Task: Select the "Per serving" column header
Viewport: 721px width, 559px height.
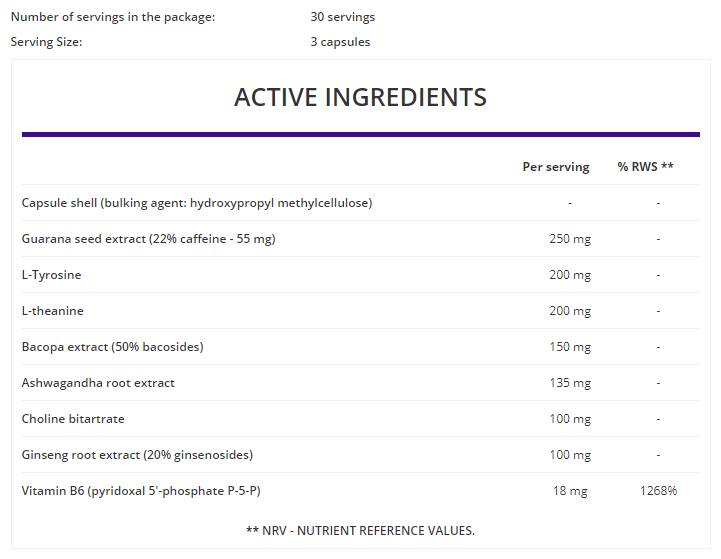Action: (556, 167)
